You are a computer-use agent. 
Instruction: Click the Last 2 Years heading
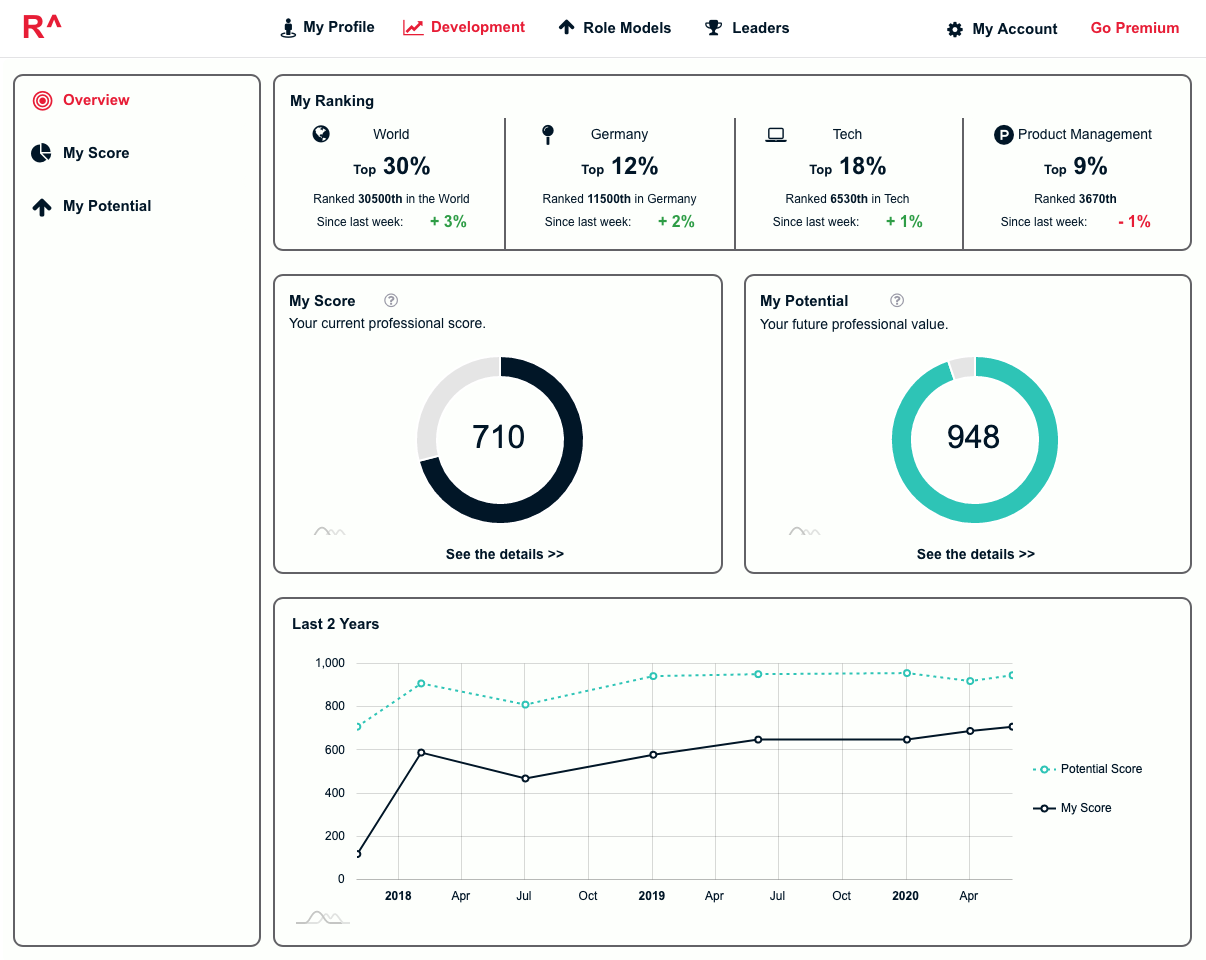click(x=336, y=624)
